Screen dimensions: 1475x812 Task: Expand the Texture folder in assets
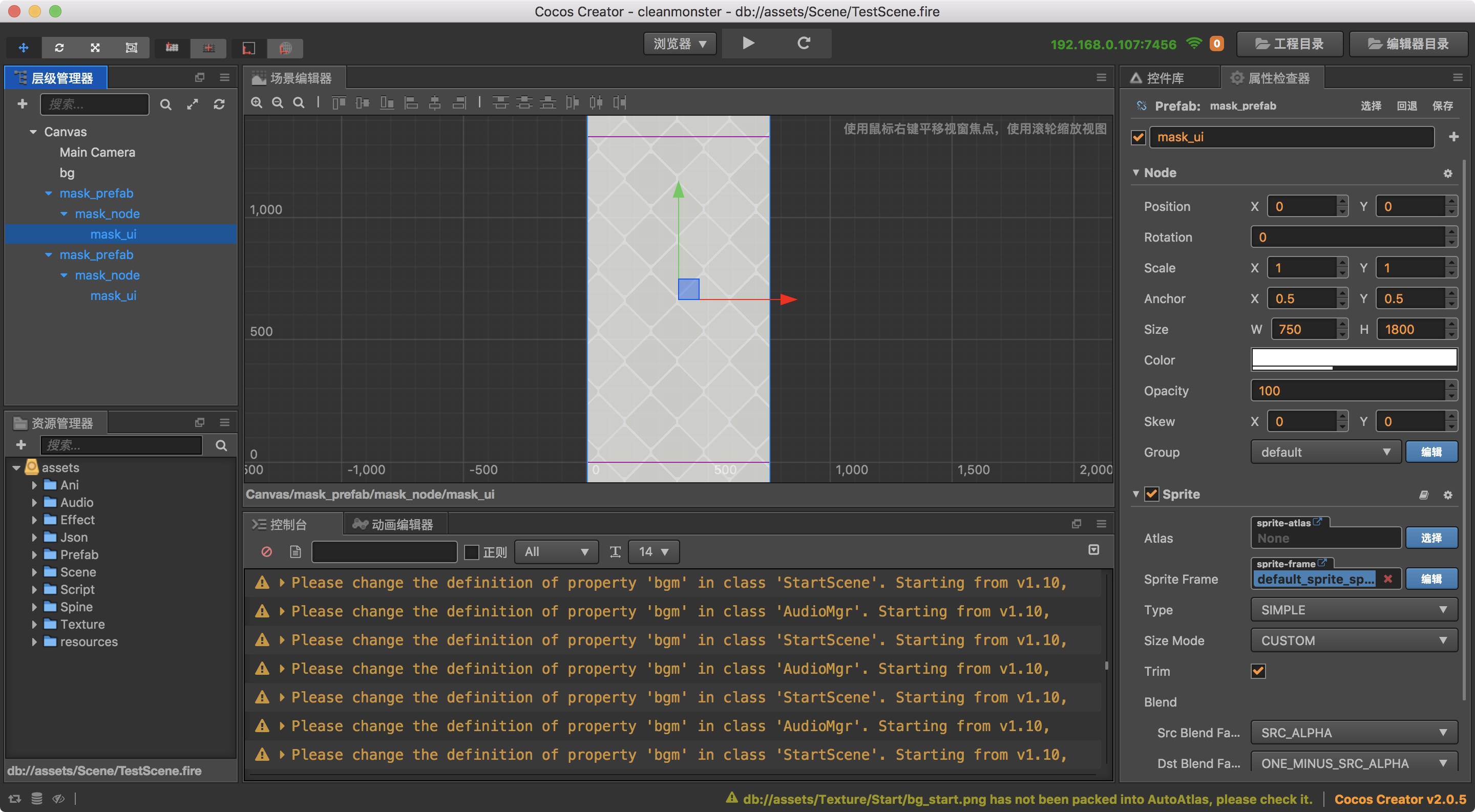pos(34,624)
